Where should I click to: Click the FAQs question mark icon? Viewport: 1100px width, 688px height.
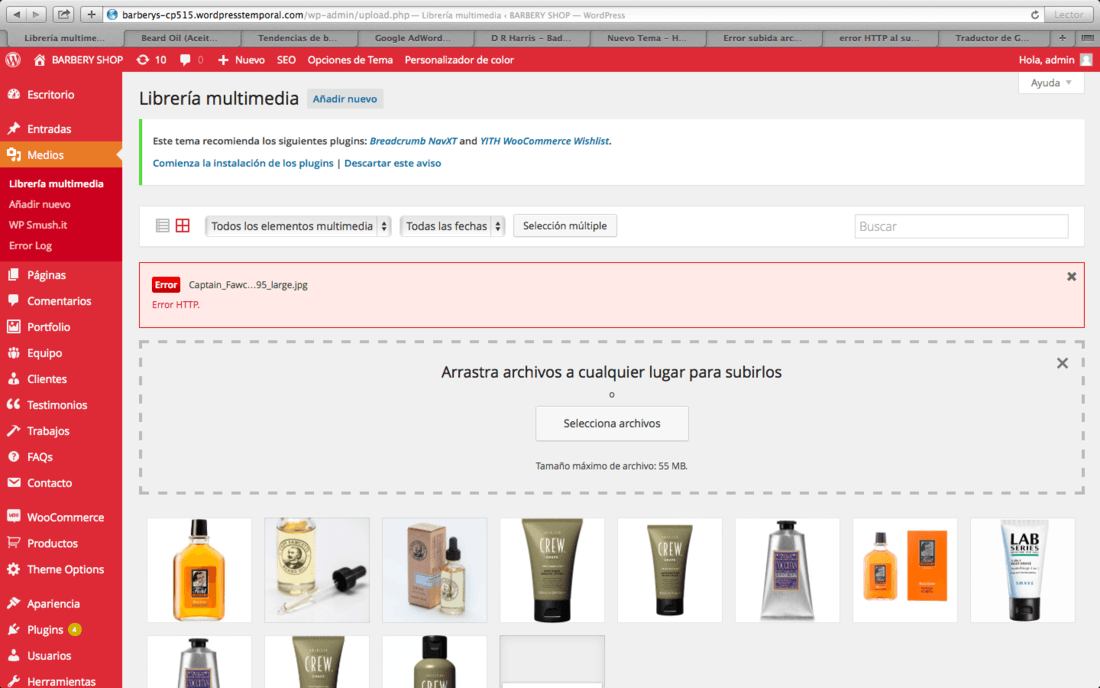[13, 456]
